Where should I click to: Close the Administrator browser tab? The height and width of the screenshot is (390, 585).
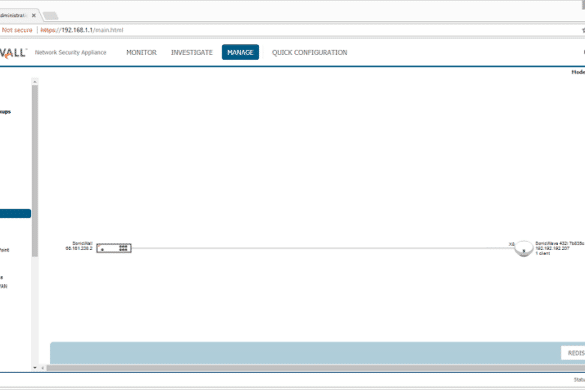(34, 15)
